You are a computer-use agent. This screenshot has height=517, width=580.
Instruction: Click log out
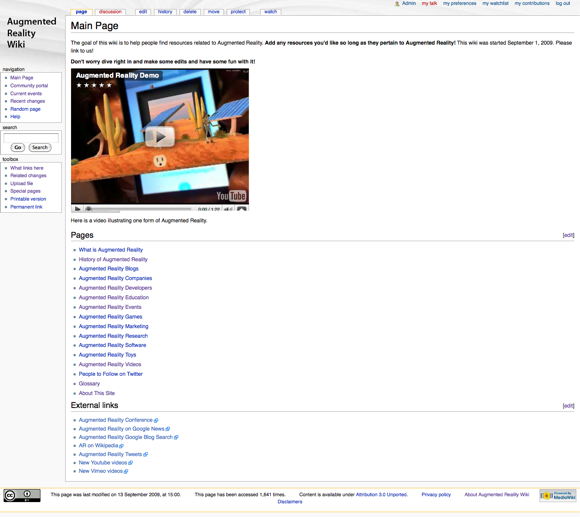coord(563,3)
